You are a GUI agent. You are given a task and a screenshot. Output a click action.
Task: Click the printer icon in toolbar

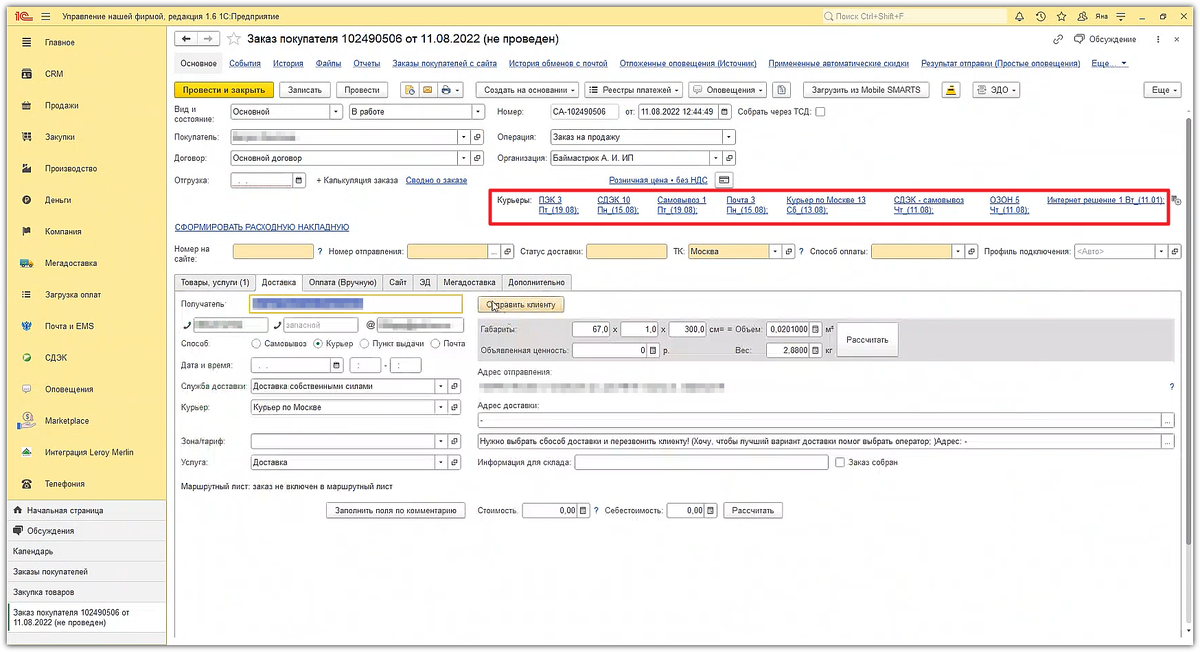point(446,90)
